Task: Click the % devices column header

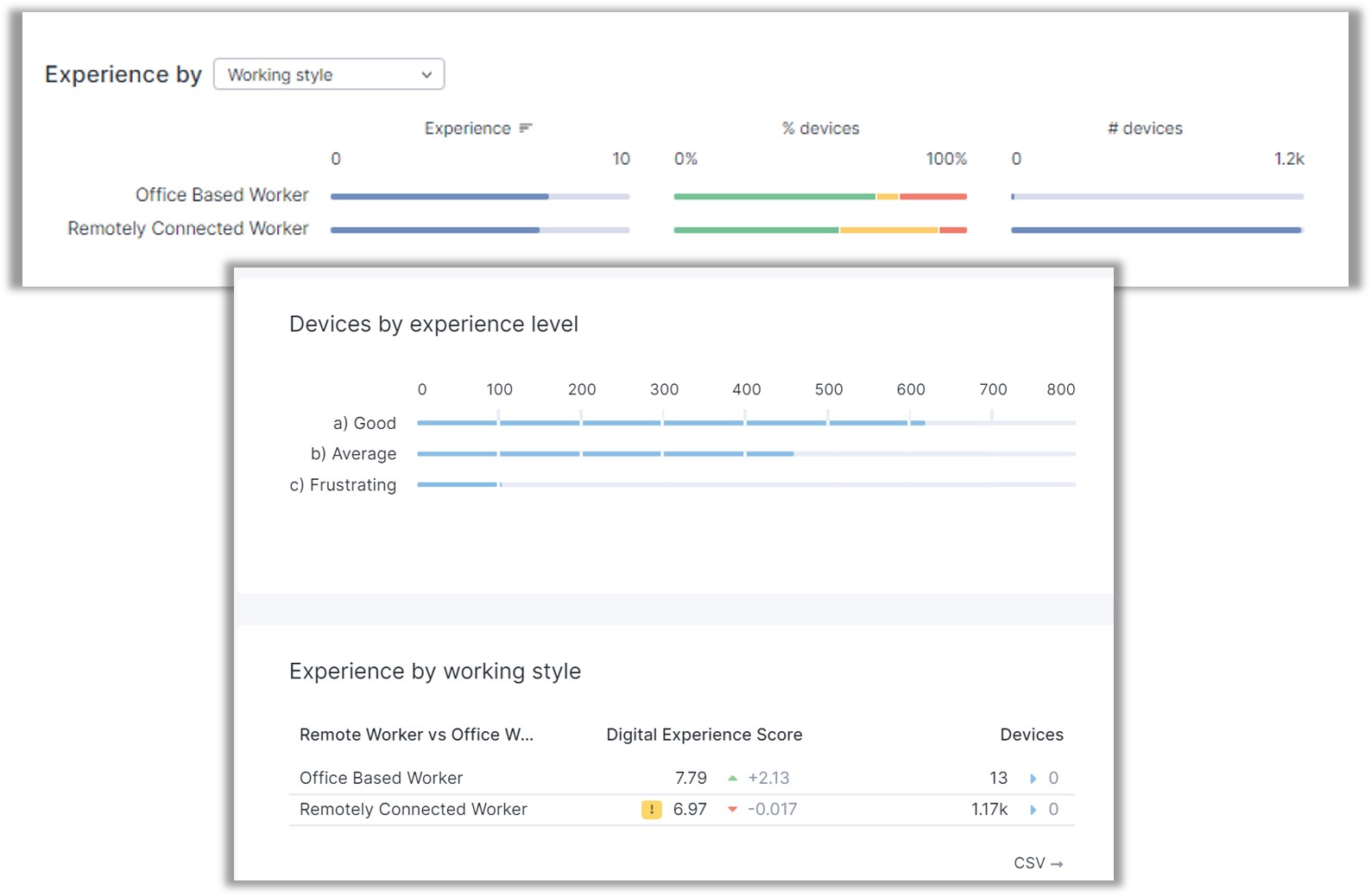Action: tap(820, 129)
